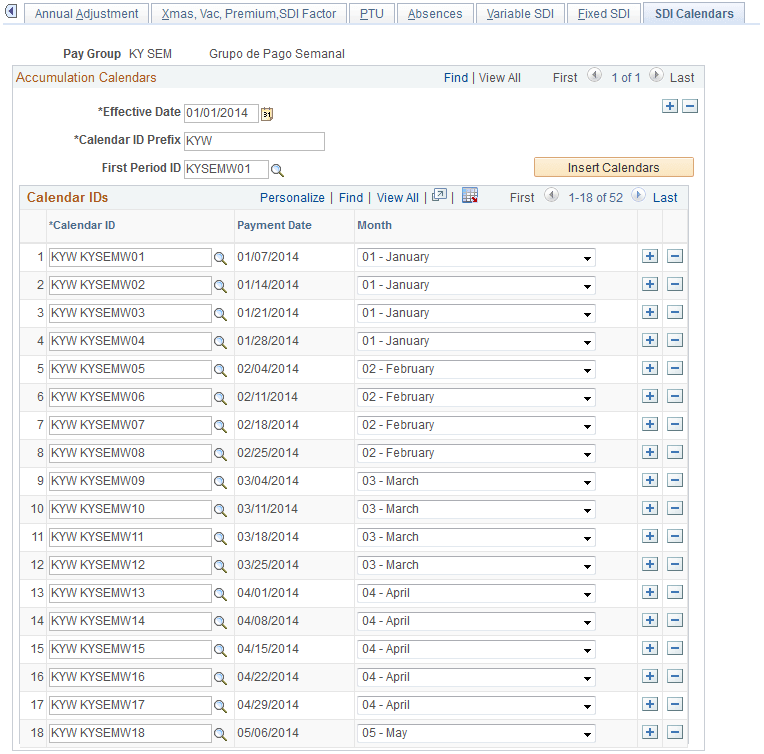The height and width of the screenshot is (754, 764).
Task: Click the Personalize link in Calendar IDs
Action: pos(292,198)
